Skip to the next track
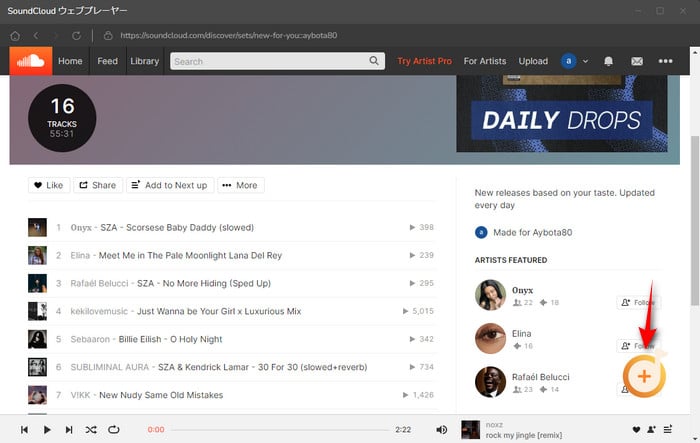 69,430
